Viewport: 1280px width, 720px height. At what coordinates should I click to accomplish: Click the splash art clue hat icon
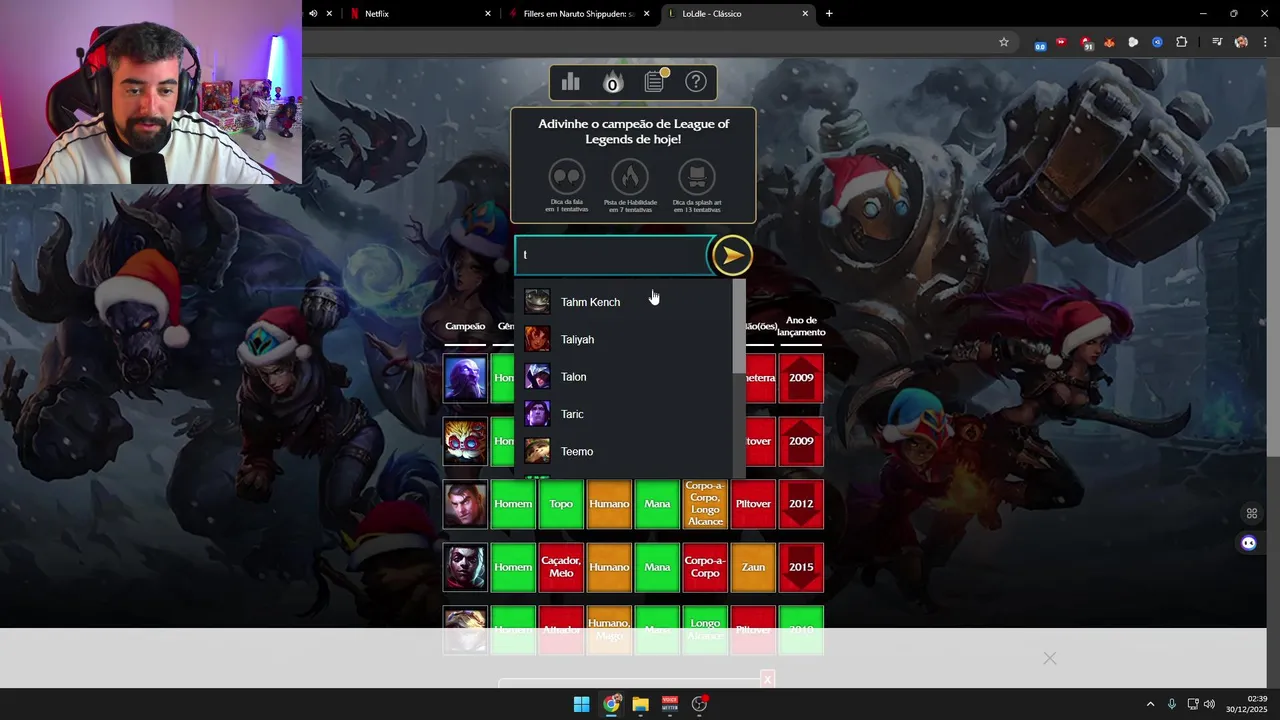(x=697, y=178)
